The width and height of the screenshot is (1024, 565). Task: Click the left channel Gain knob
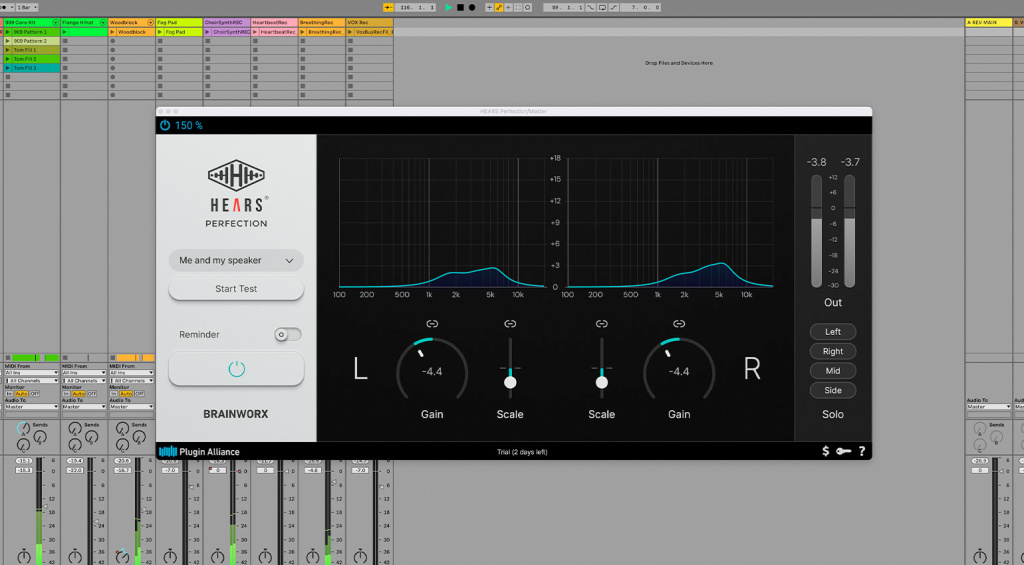pos(432,370)
